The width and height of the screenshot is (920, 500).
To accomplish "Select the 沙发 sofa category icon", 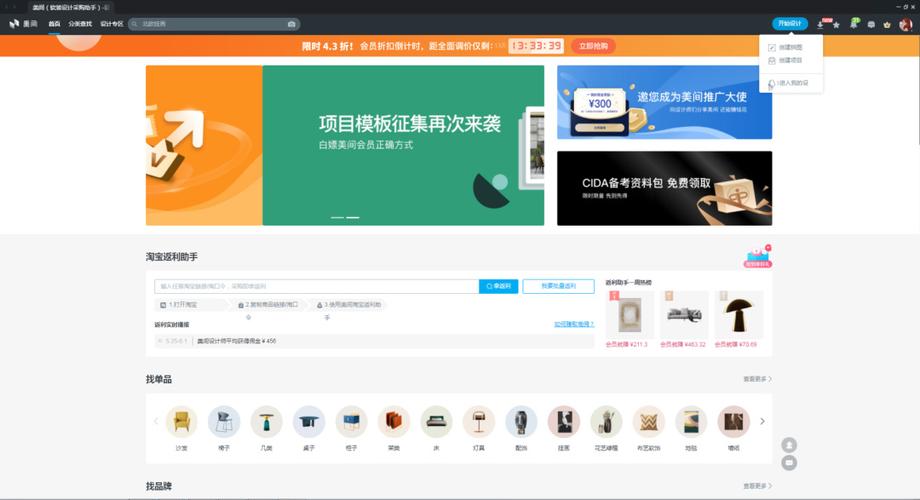I will pyautogui.click(x=181, y=421).
